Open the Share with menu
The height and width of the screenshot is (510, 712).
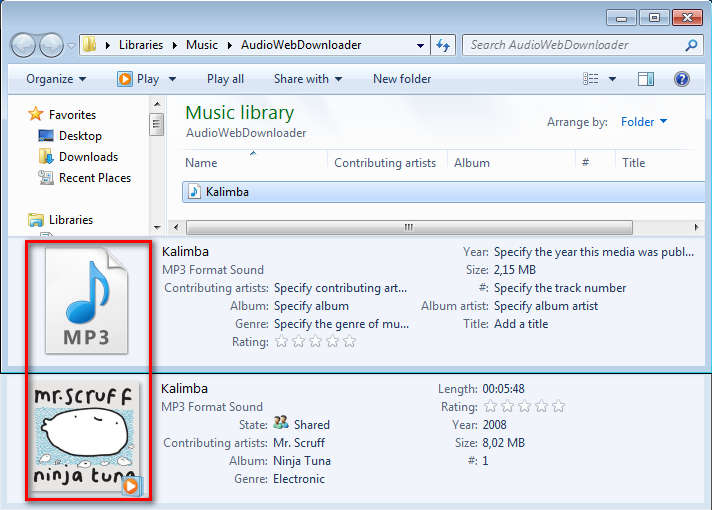pos(308,79)
